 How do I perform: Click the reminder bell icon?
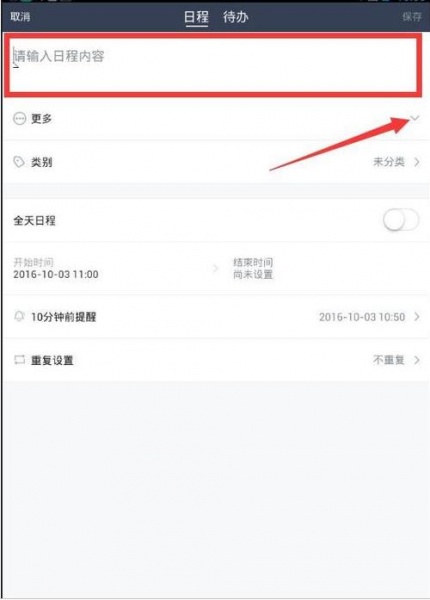(19, 316)
